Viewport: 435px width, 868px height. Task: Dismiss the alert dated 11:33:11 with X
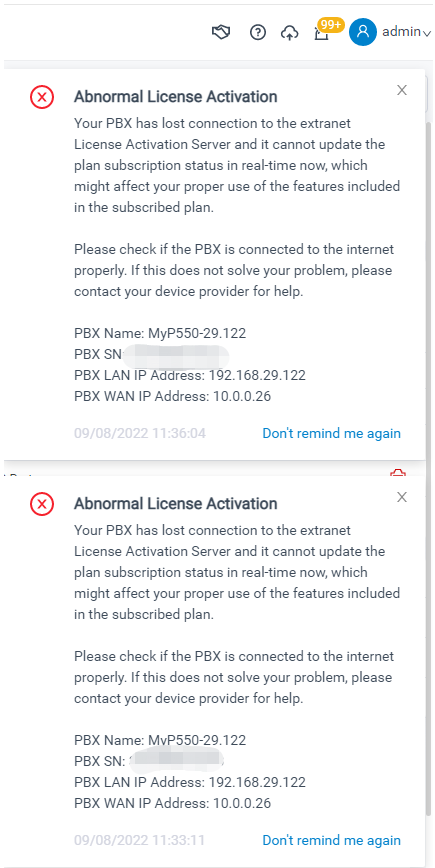click(402, 497)
